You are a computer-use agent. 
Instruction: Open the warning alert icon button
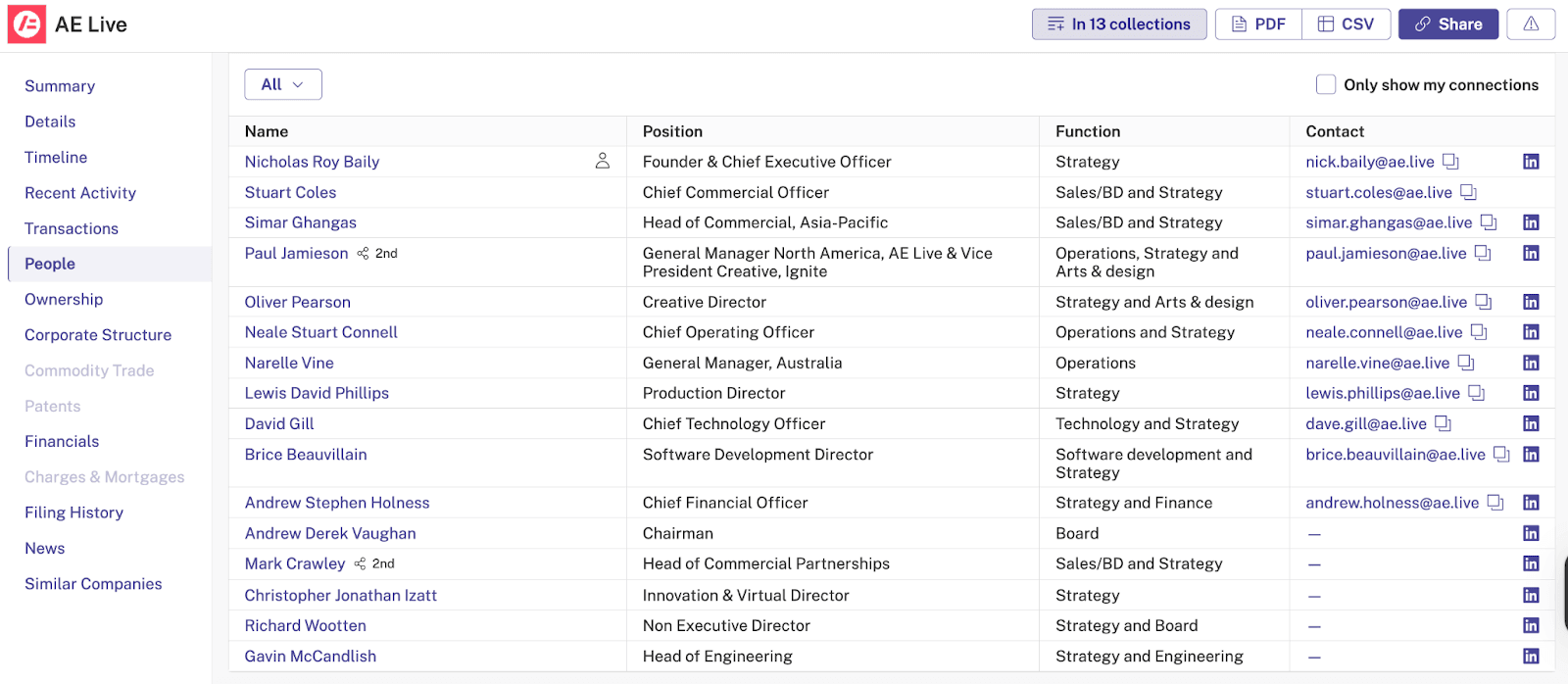(x=1531, y=24)
